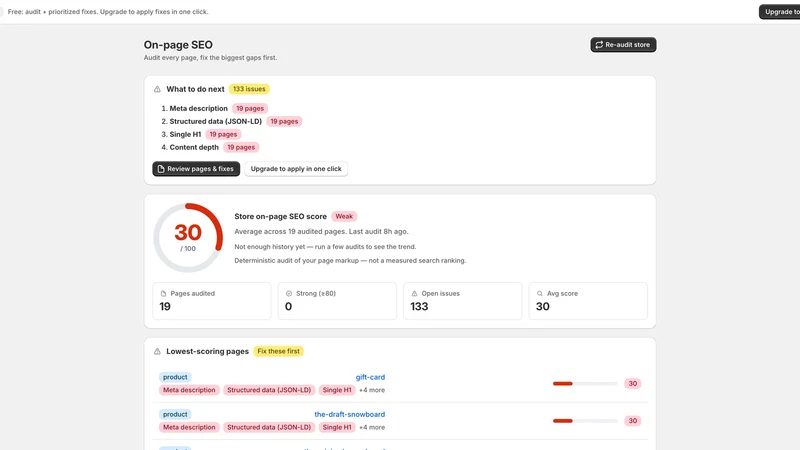Click the 133 issues badge
Screen dimensions: 800x450
pyautogui.click(x=249, y=89)
